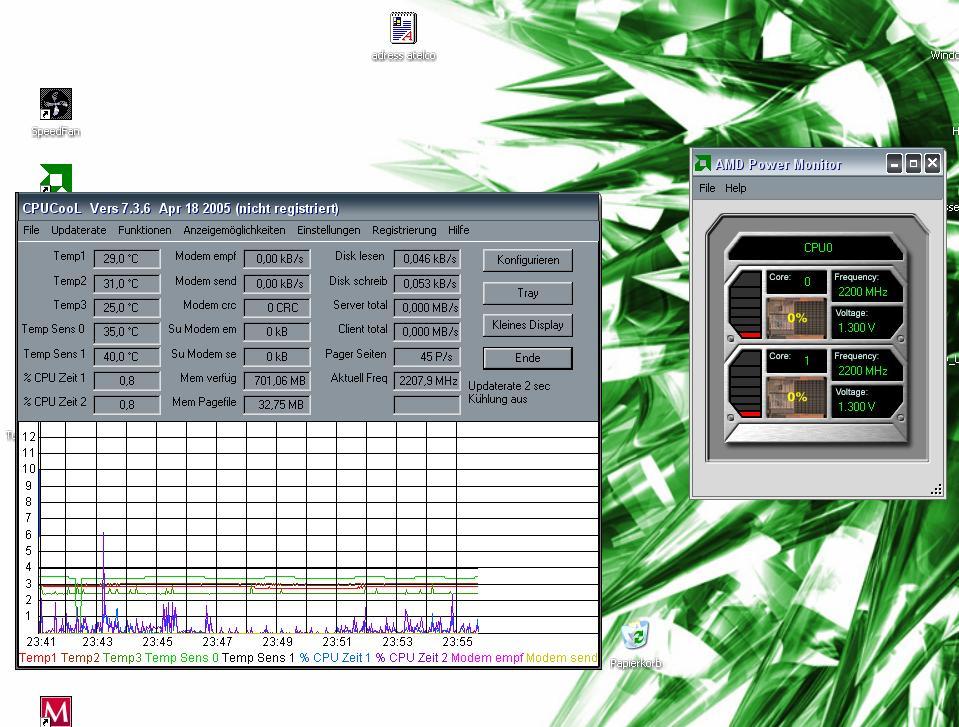Click the % CPU Zeit 1 value

127,381
